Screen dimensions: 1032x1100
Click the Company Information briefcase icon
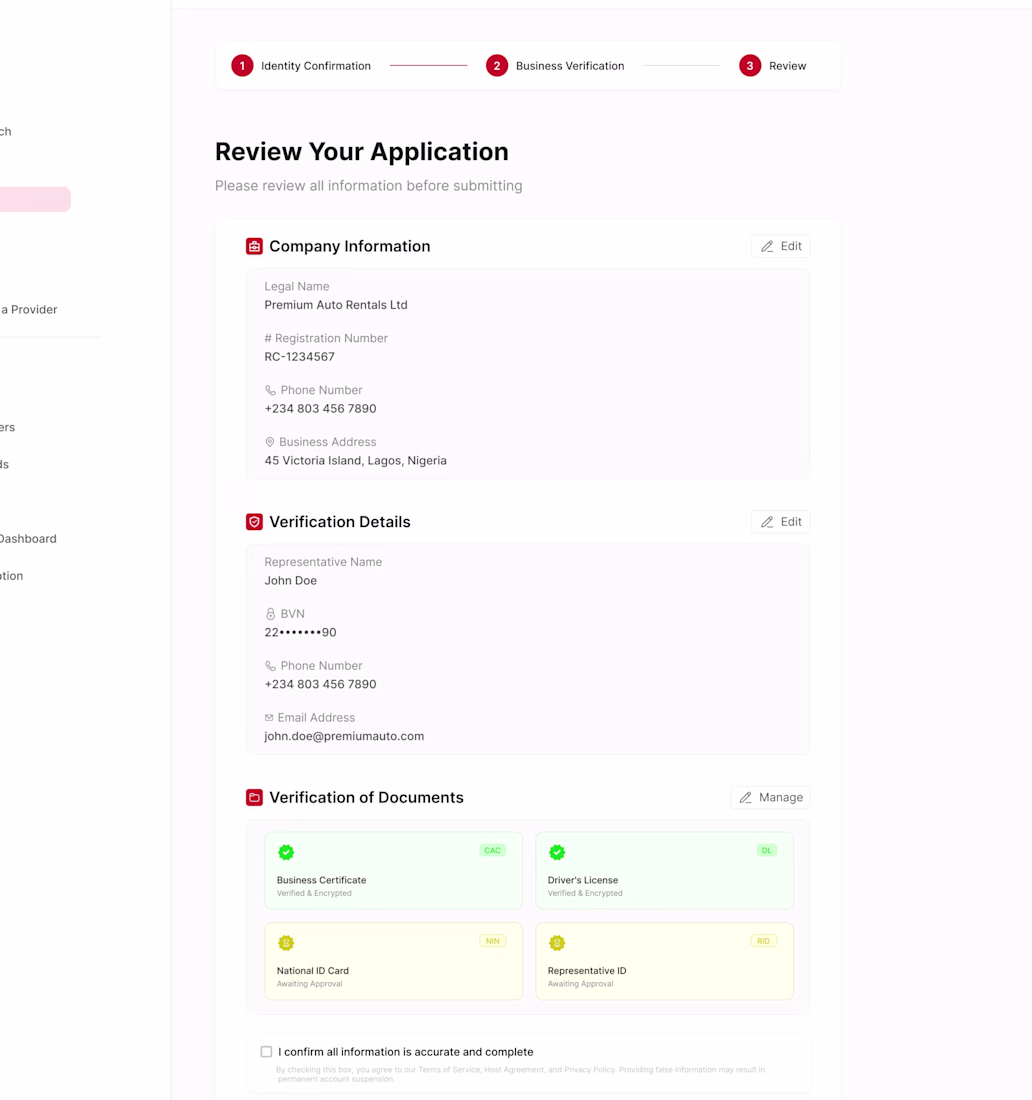click(254, 246)
